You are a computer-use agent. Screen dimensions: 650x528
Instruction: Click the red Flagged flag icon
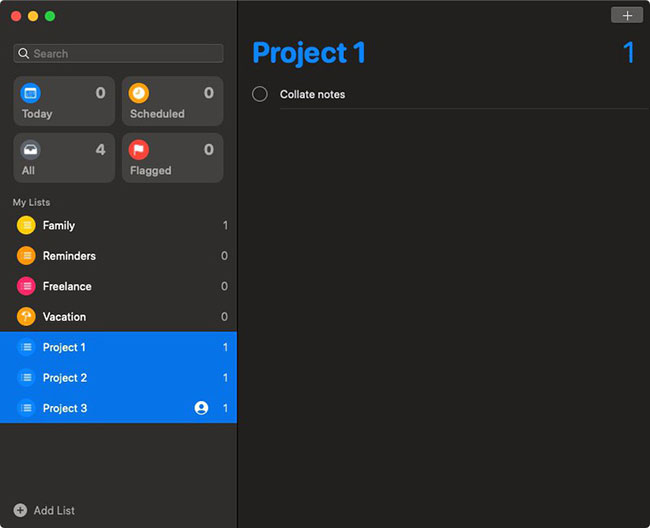tap(138, 150)
